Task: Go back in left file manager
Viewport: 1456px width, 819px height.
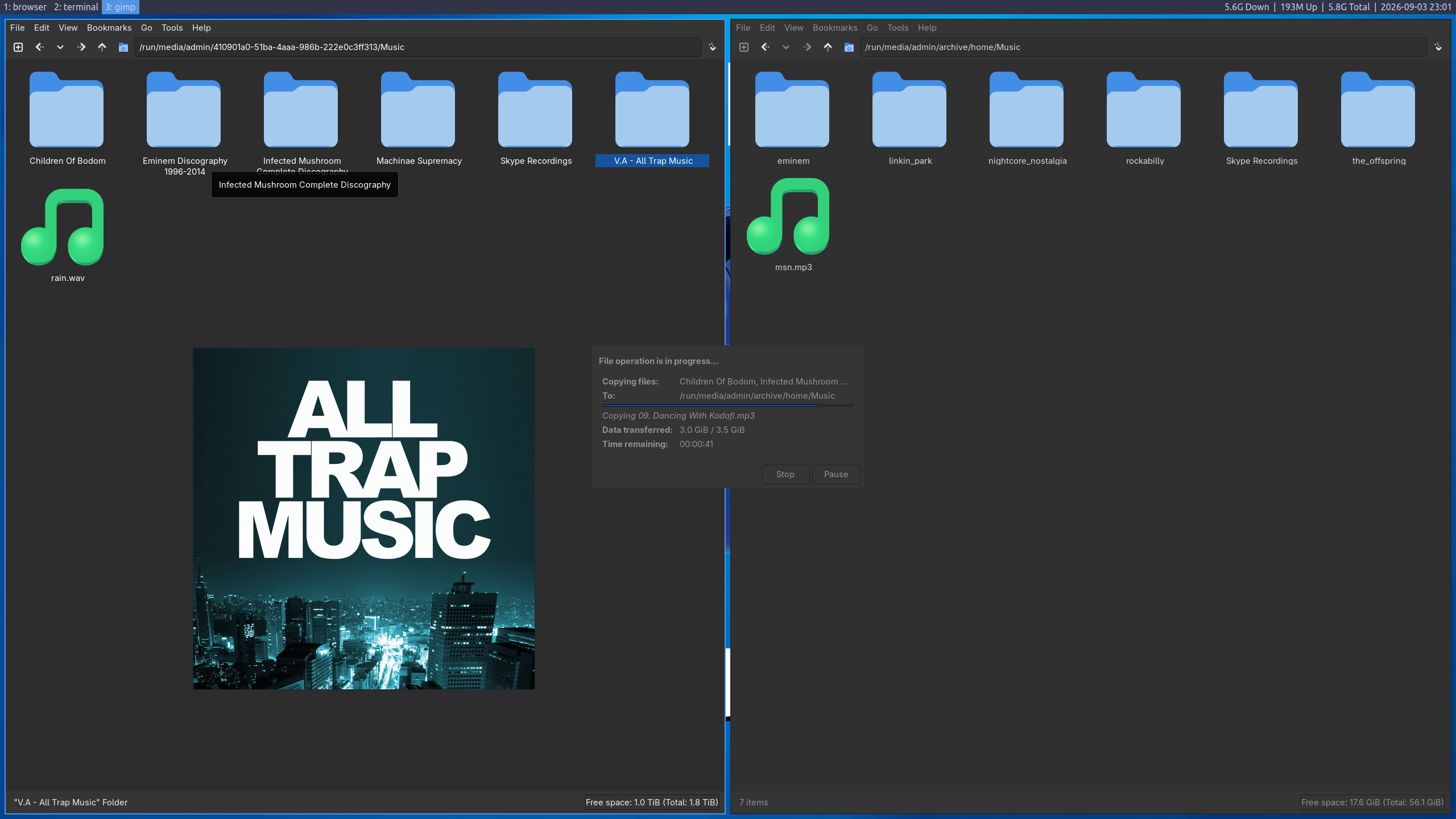Action: 39,47
